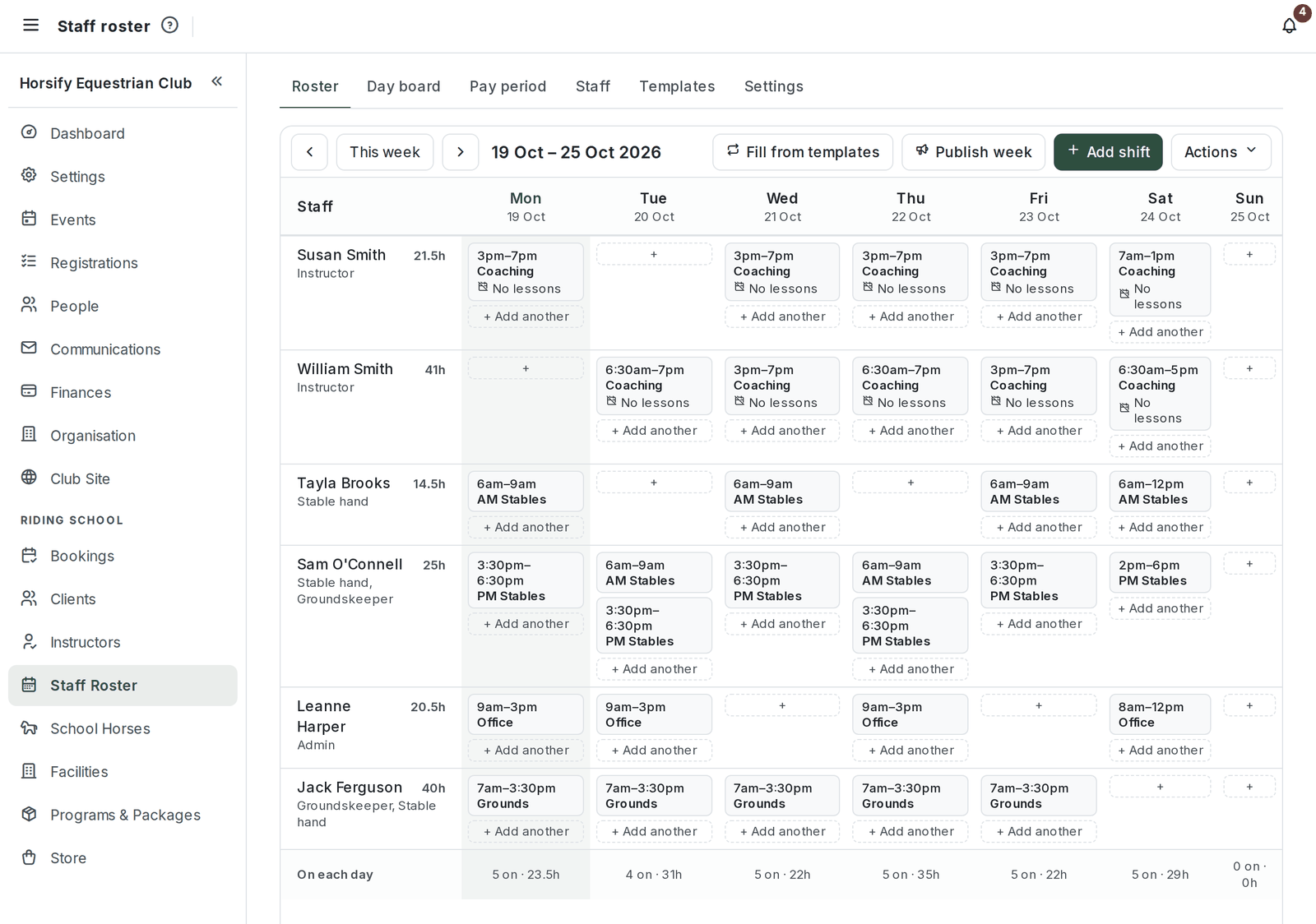Click the Club Site globe icon
The image size is (1316, 924).
click(x=29, y=478)
